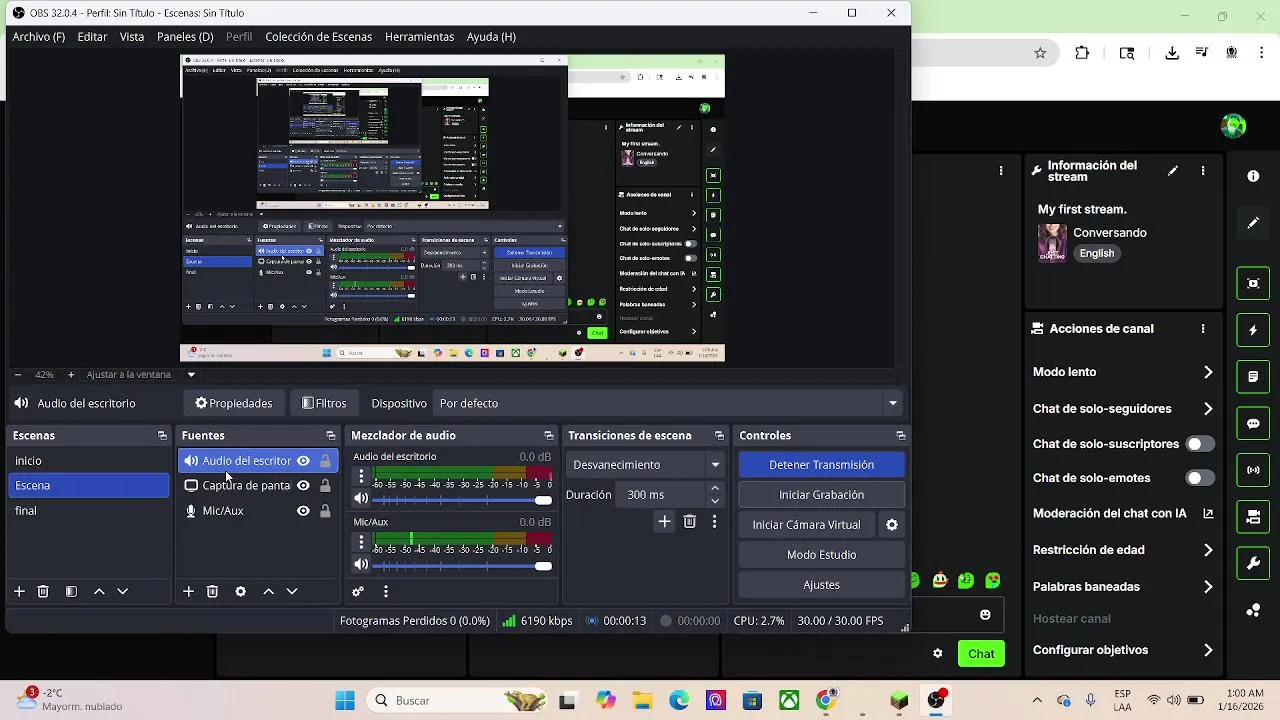Add a new source in Fuentes panel
This screenshot has width=1280, height=720.
coord(188,592)
